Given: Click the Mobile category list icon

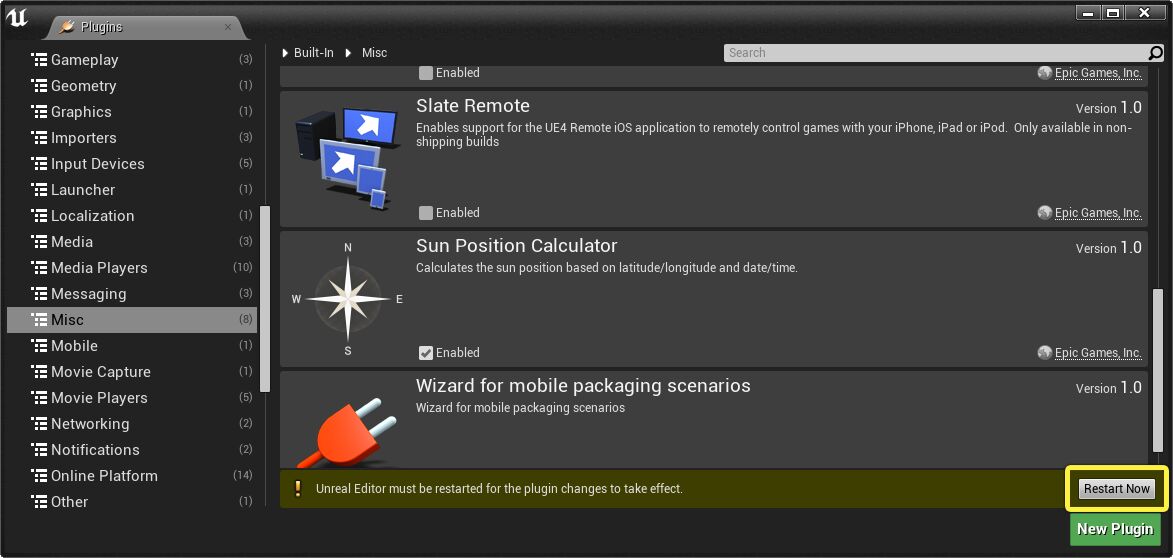Looking at the screenshot, I should (x=39, y=346).
